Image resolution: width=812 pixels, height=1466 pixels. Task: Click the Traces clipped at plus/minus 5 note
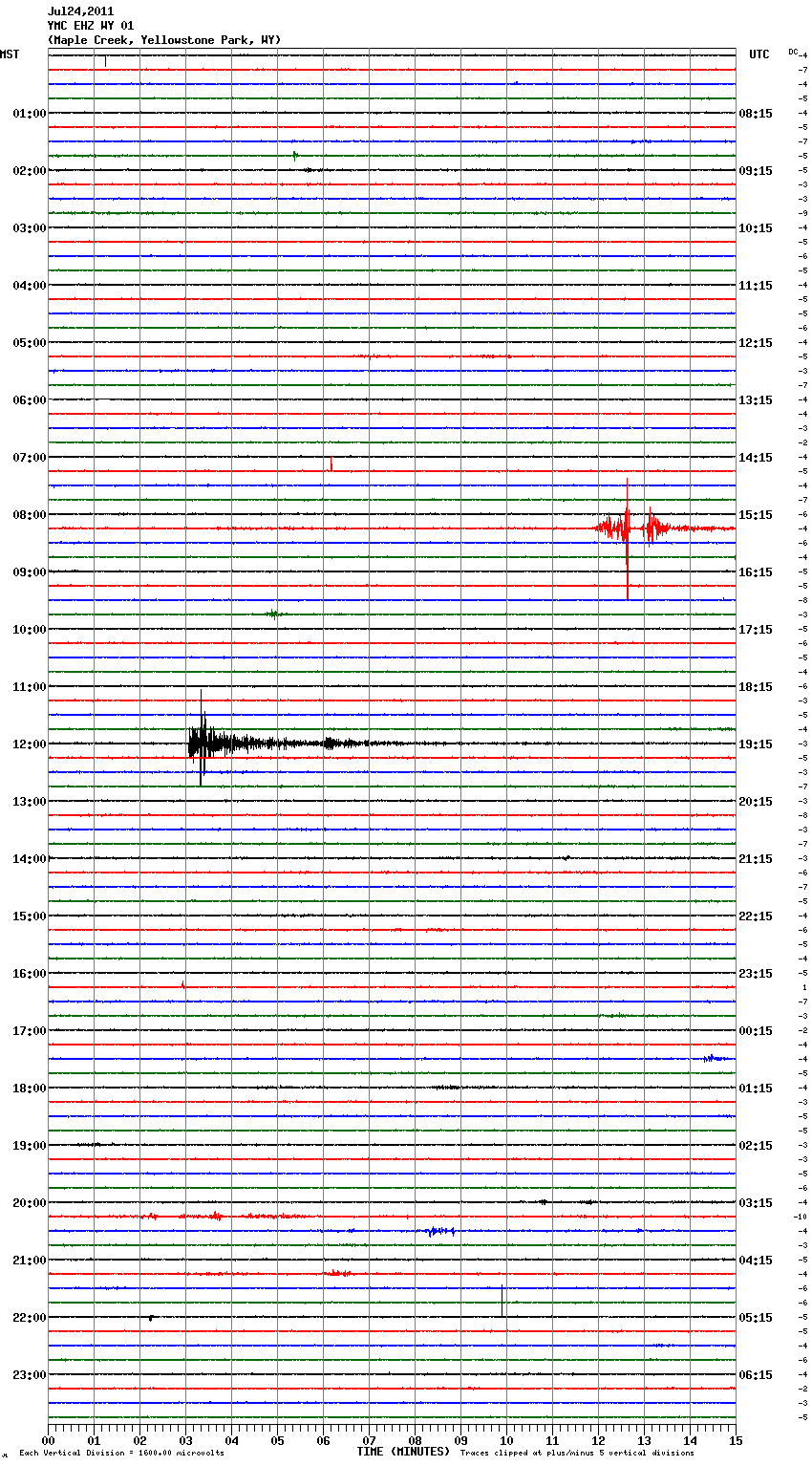(577, 1454)
